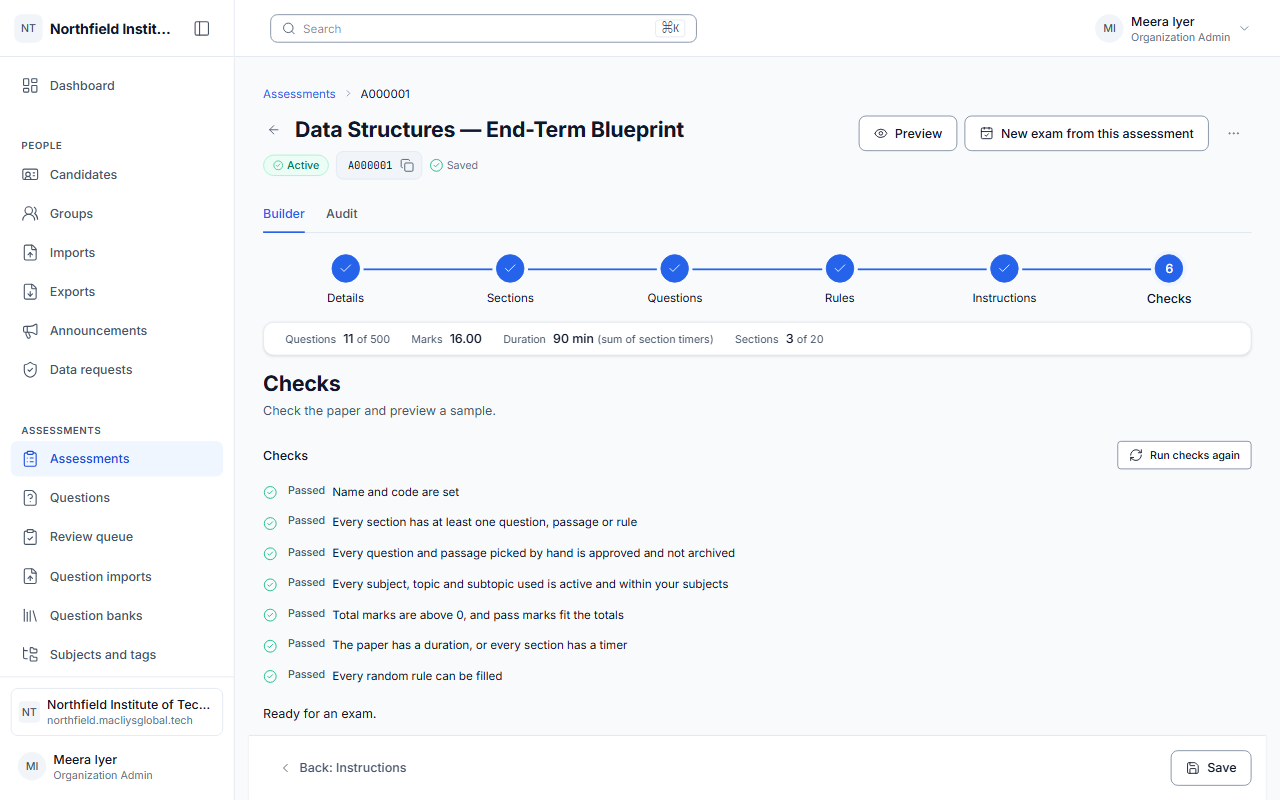Click New exam from this assessment
The width and height of the screenshot is (1280, 800).
pyautogui.click(x=1086, y=133)
